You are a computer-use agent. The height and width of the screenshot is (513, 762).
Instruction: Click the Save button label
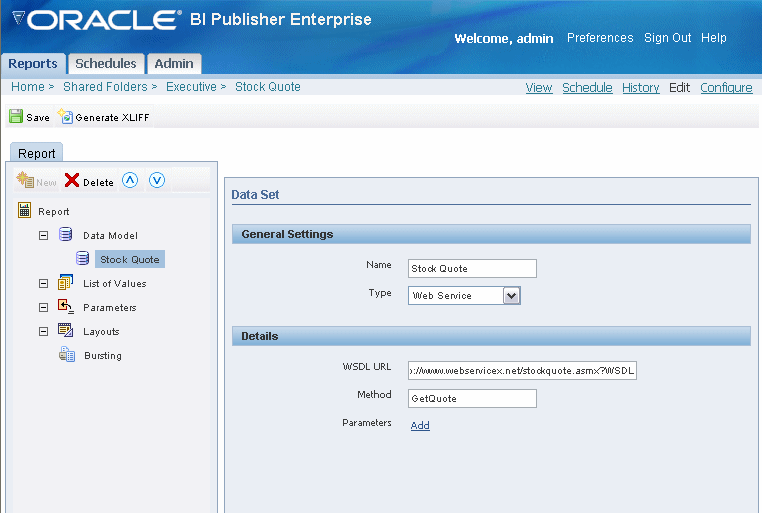38,118
